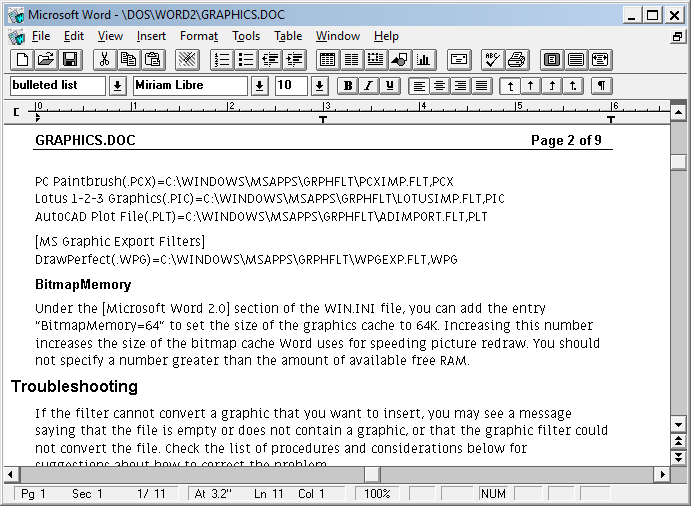Click the vertical scrollbar up arrow

click(x=678, y=112)
